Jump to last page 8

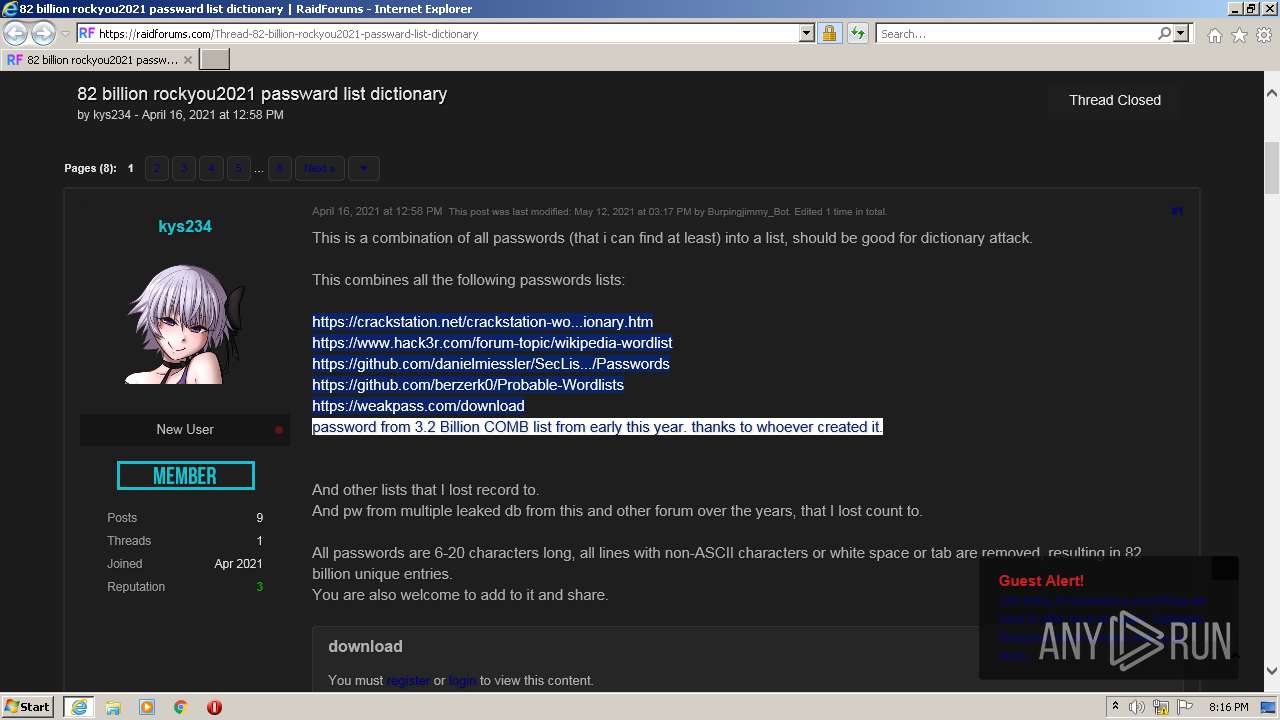[280, 168]
